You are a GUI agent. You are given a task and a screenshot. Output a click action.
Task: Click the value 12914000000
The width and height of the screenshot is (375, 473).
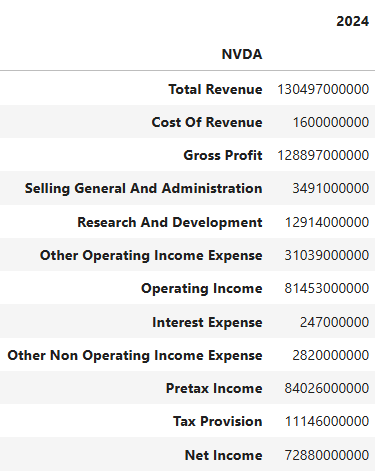coord(327,222)
